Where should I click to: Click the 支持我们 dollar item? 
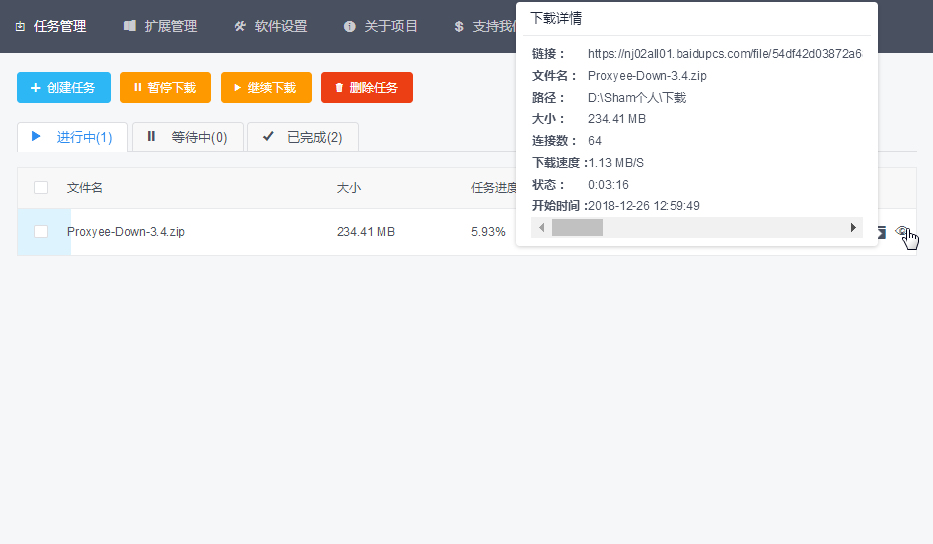[x=486, y=26]
